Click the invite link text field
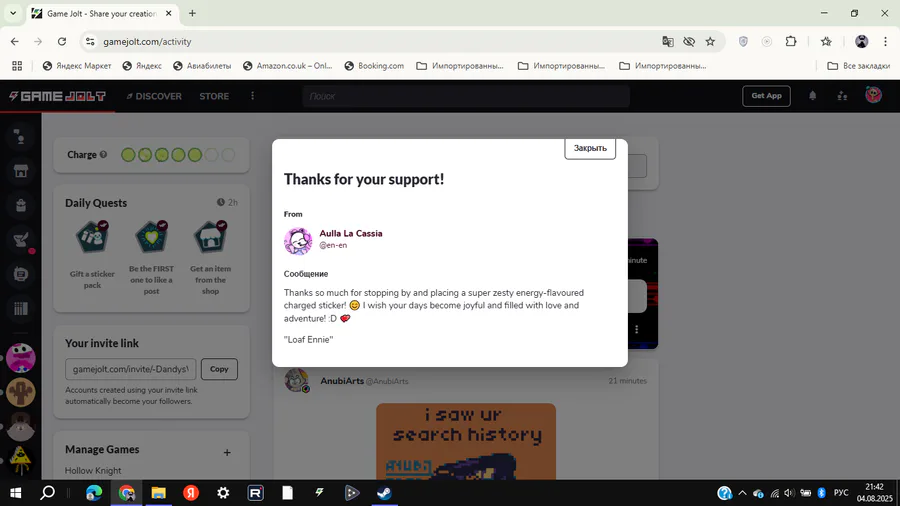 click(x=130, y=369)
